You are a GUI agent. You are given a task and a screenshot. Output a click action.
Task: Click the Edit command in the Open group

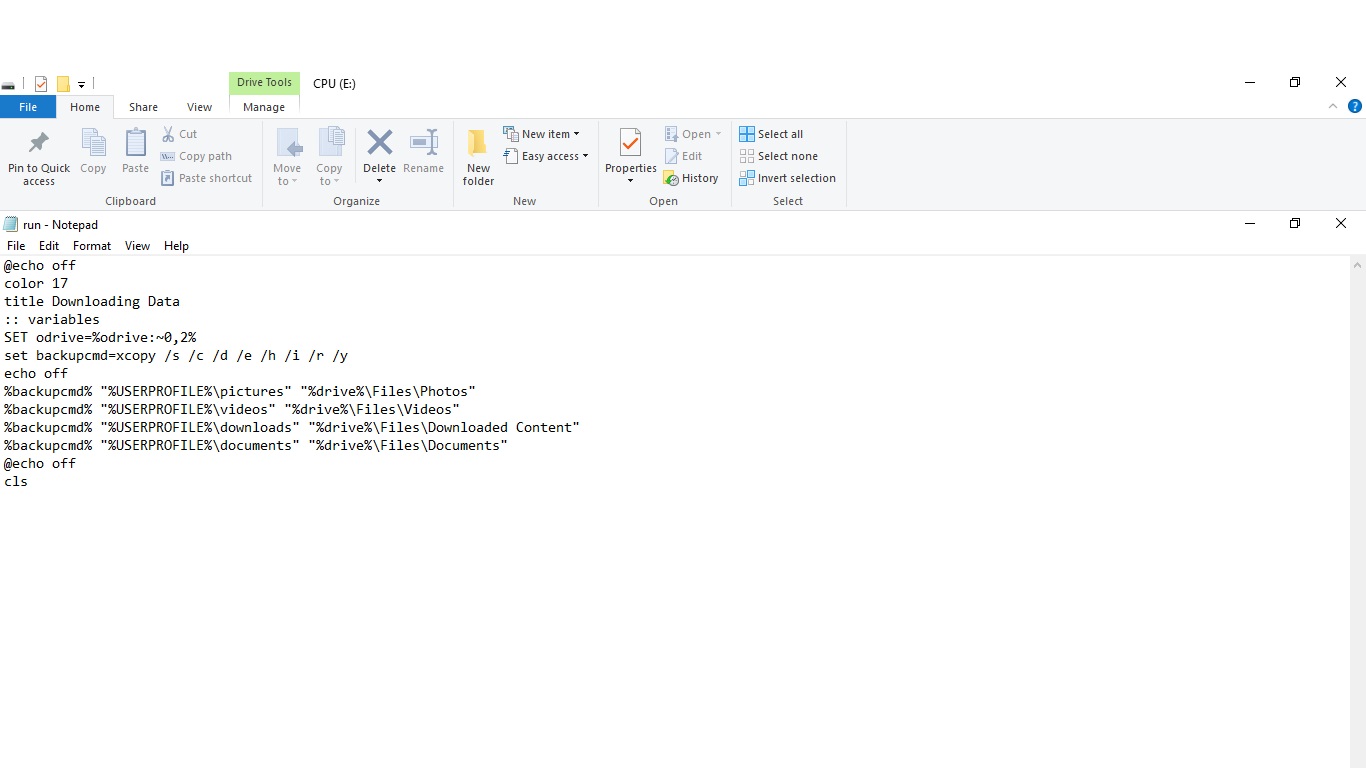pyautogui.click(x=683, y=156)
